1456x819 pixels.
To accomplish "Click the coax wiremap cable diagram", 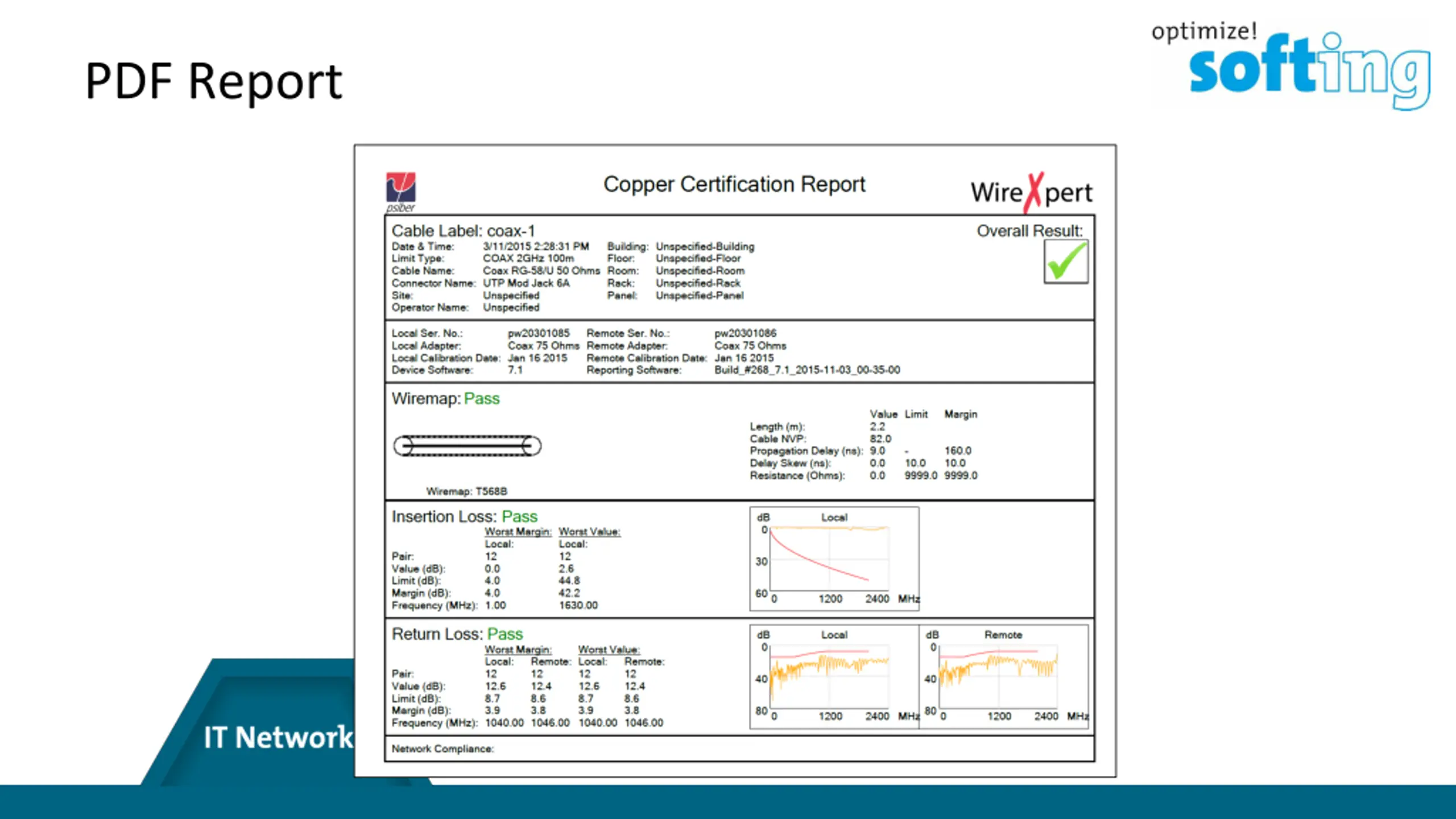I will (467, 446).
